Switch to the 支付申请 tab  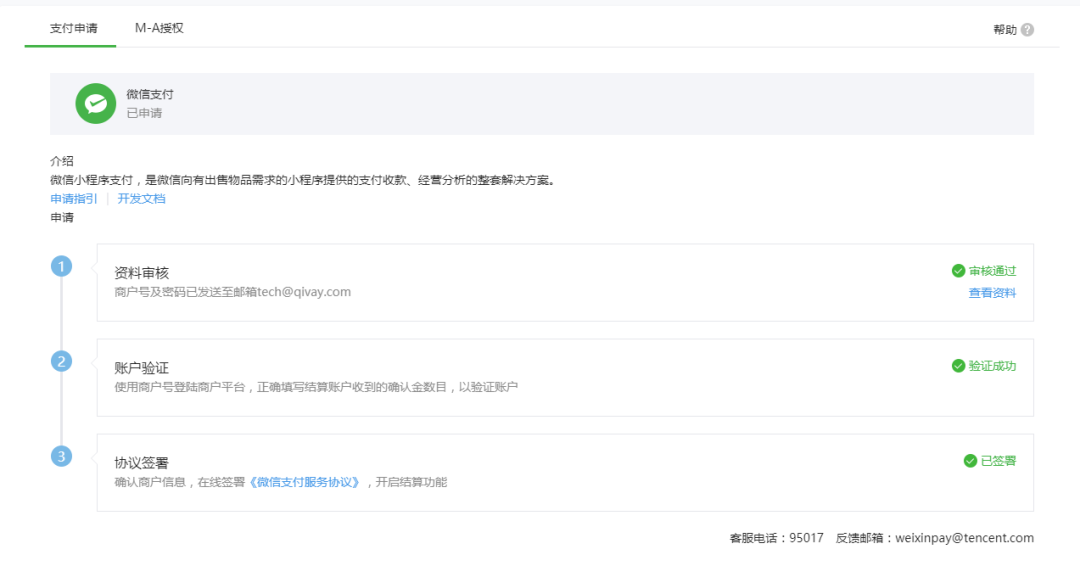74,28
